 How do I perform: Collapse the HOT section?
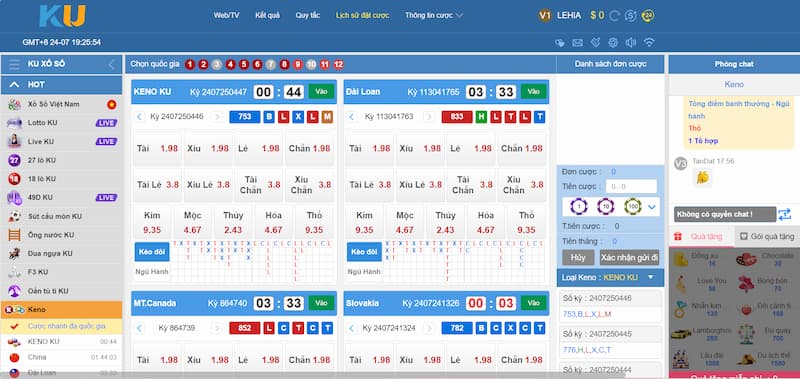point(14,85)
